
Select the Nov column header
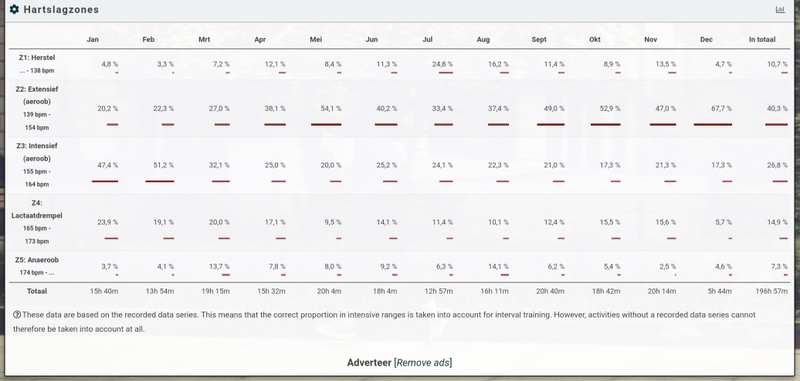(x=651, y=39)
